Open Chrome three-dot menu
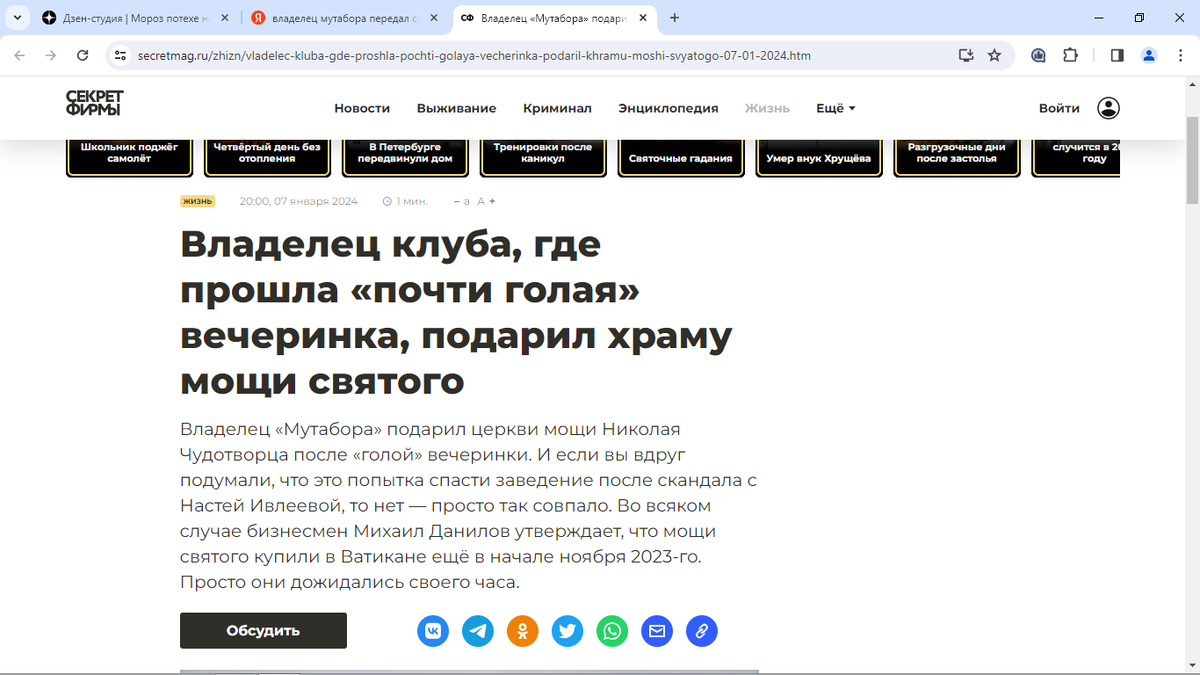Image resolution: width=1200 pixels, height=675 pixels. click(1179, 56)
